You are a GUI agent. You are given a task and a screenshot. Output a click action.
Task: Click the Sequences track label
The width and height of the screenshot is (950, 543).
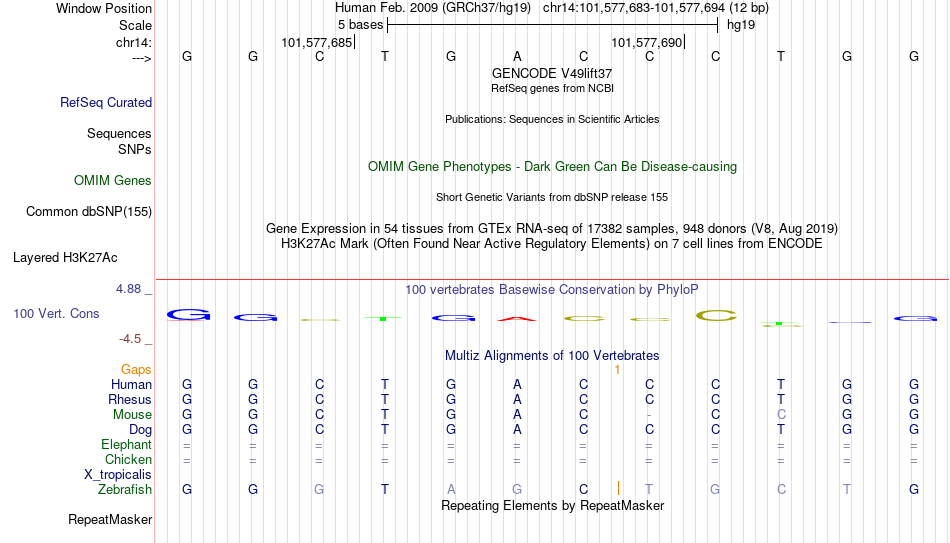click(x=119, y=133)
